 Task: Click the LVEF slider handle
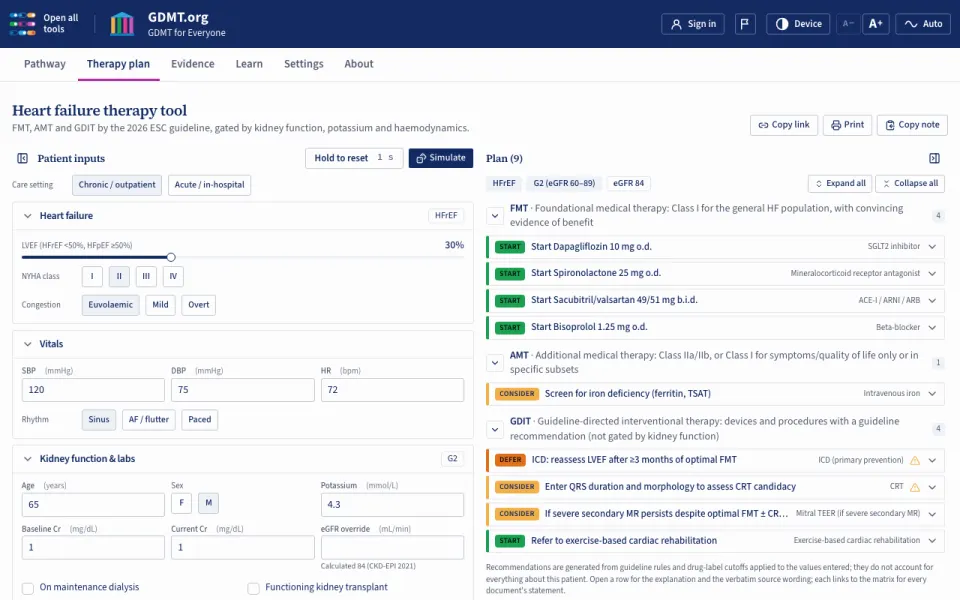tap(171, 257)
